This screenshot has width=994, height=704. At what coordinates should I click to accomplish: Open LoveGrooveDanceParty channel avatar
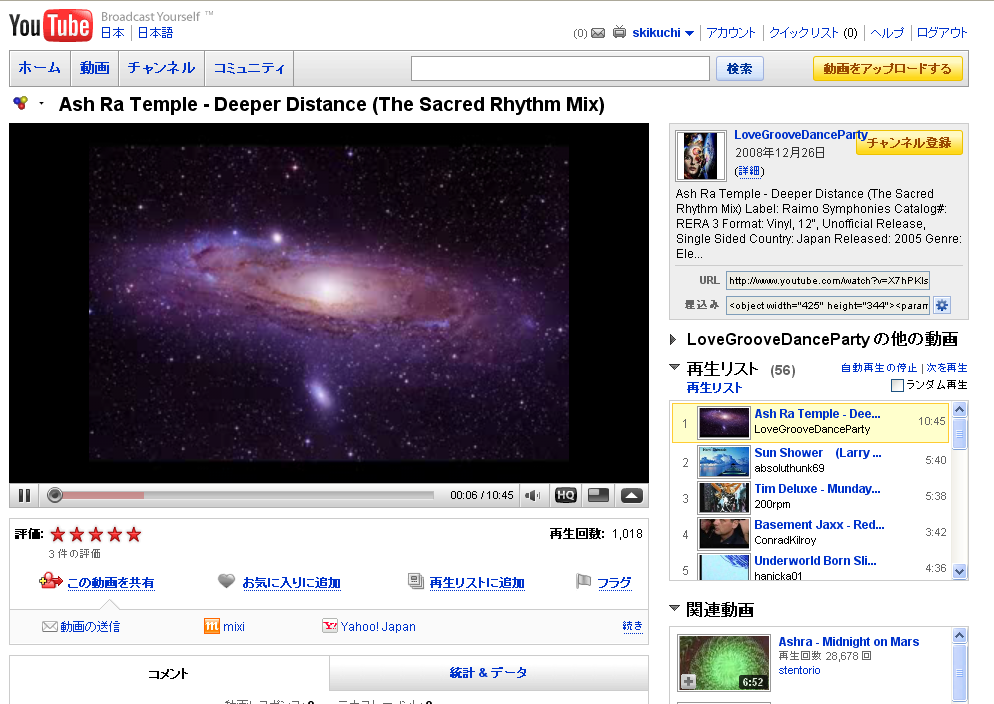pyautogui.click(x=700, y=156)
